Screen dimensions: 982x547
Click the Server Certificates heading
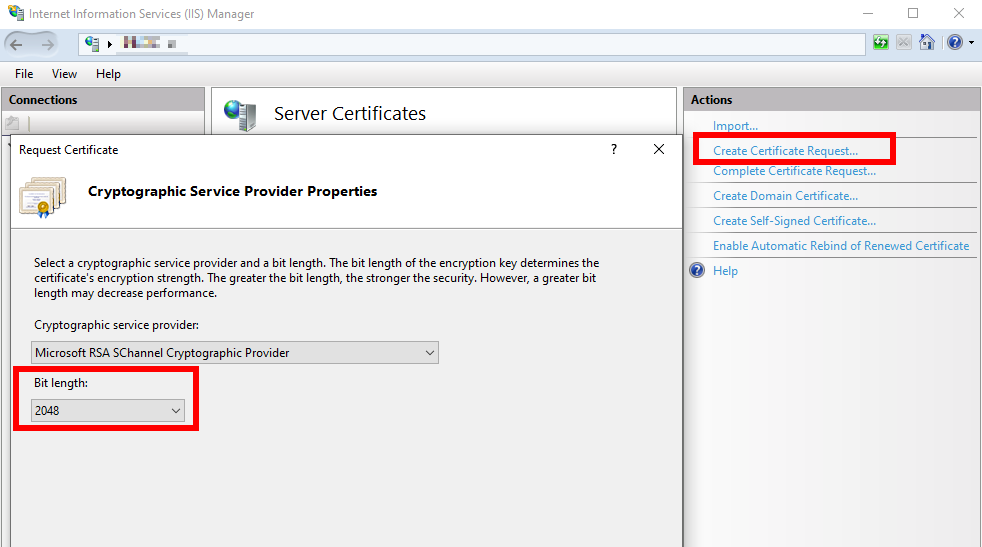click(349, 113)
